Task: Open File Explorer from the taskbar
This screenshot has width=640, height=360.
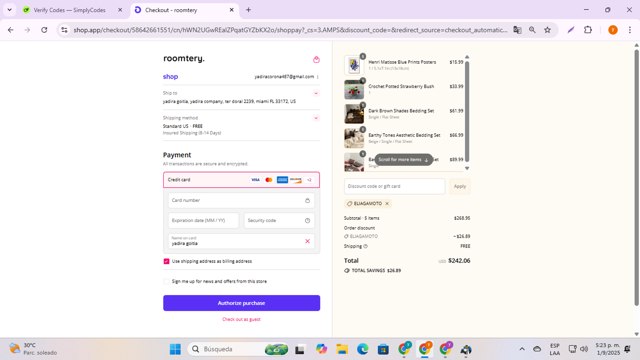Action: coord(342,349)
